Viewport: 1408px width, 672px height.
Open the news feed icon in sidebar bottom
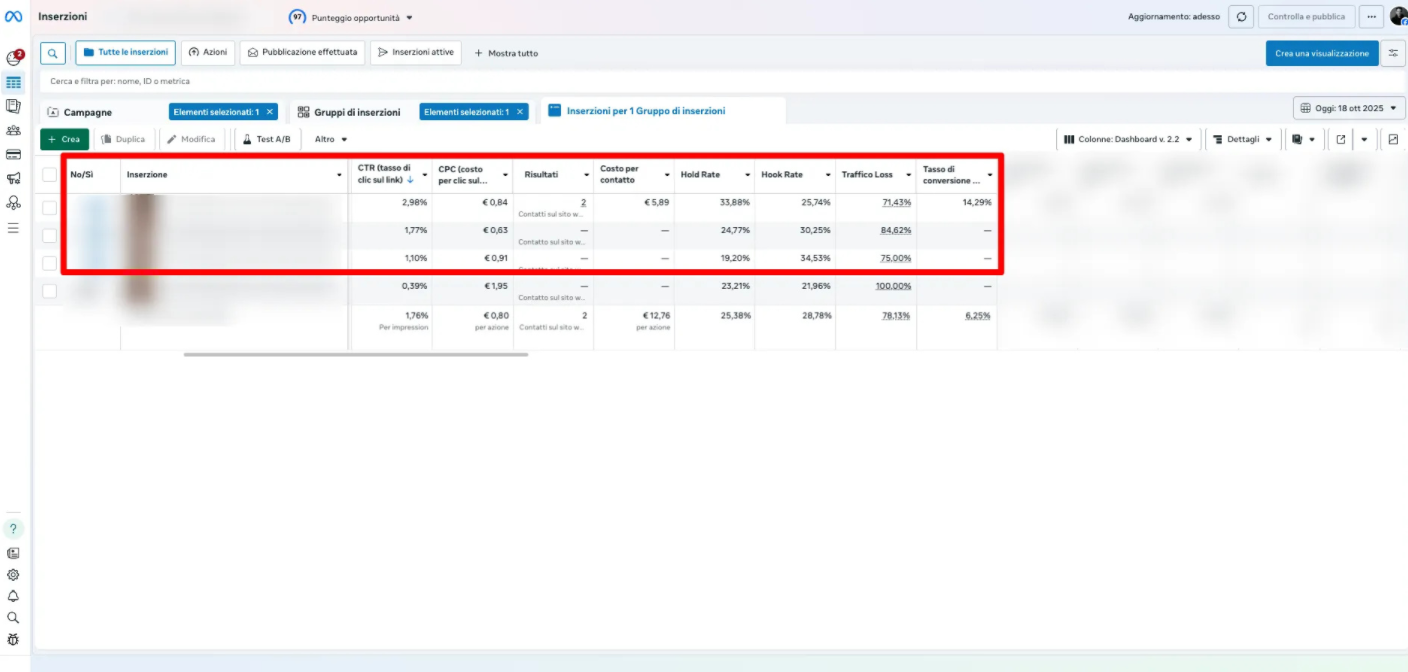tap(13, 553)
